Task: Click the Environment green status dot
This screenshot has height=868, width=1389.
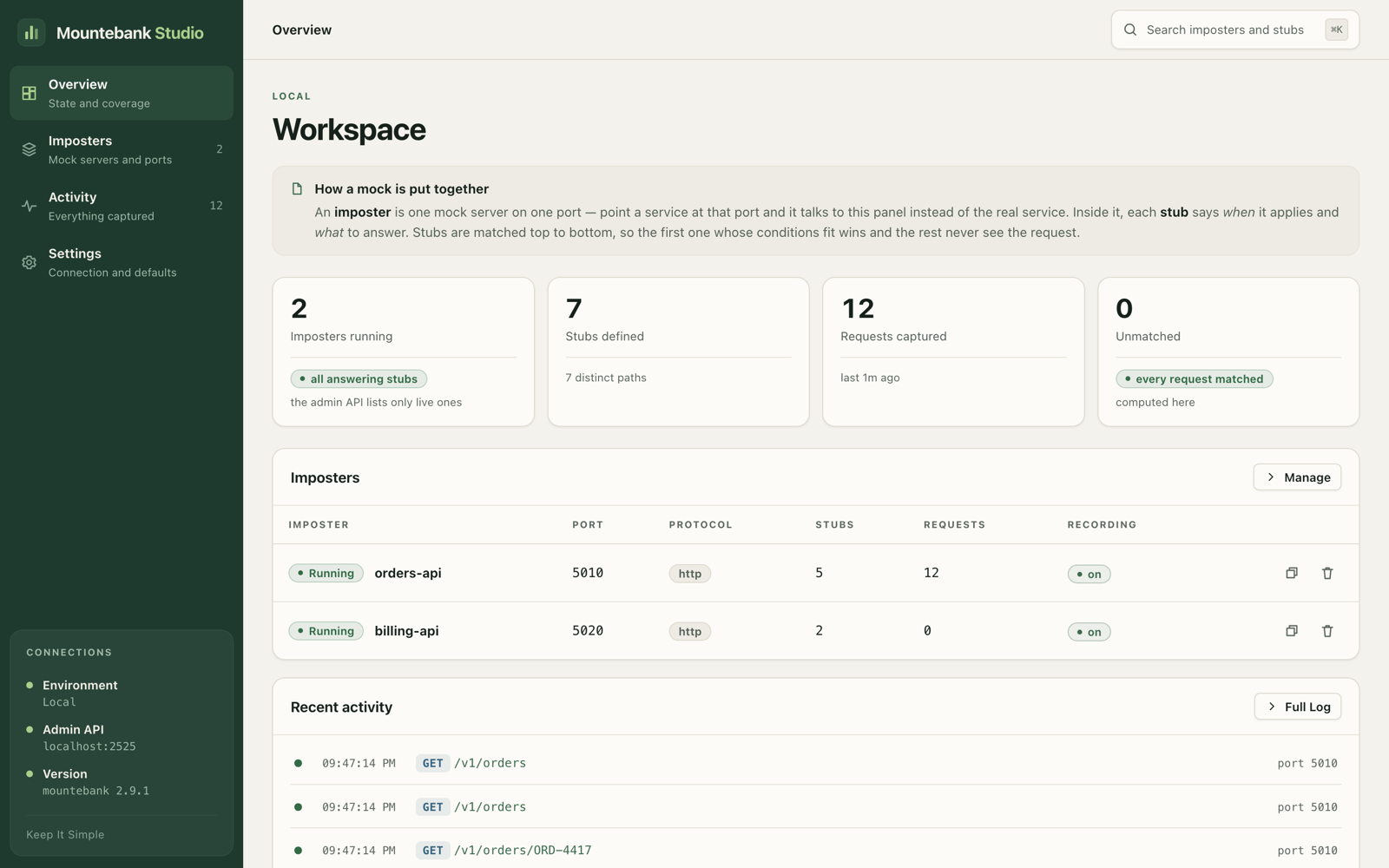Action: (30, 685)
